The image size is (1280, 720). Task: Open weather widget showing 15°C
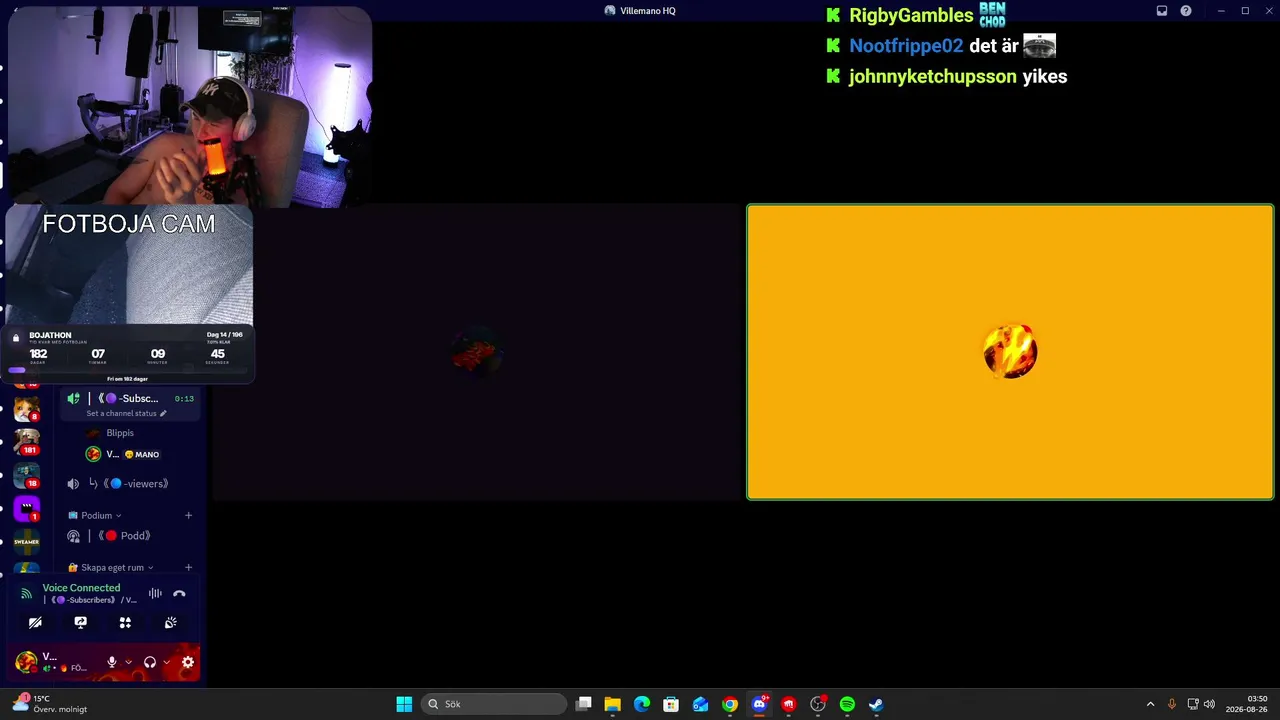(x=50, y=704)
